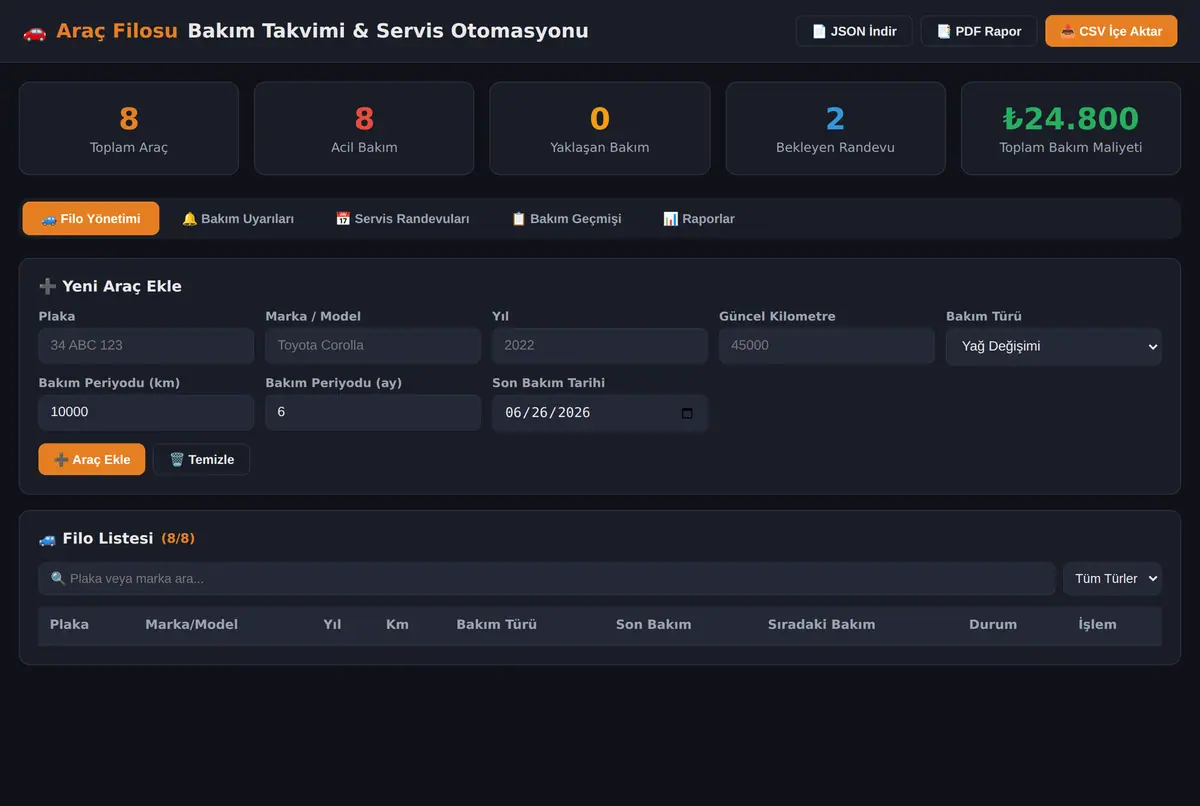Click the Durum column header
The image size is (1200, 806).
click(993, 624)
